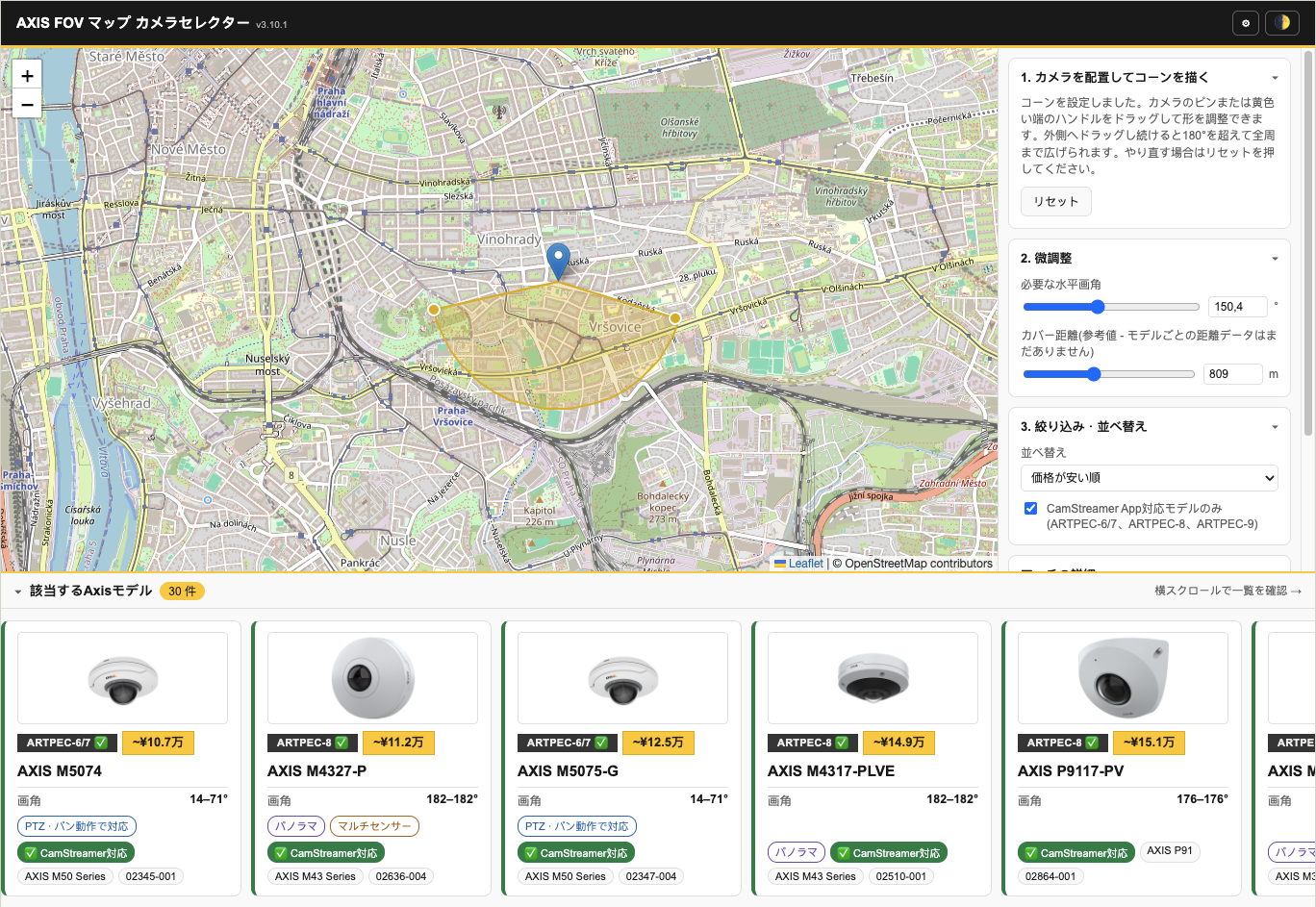Open settings gear in header

pyautogui.click(x=1246, y=23)
